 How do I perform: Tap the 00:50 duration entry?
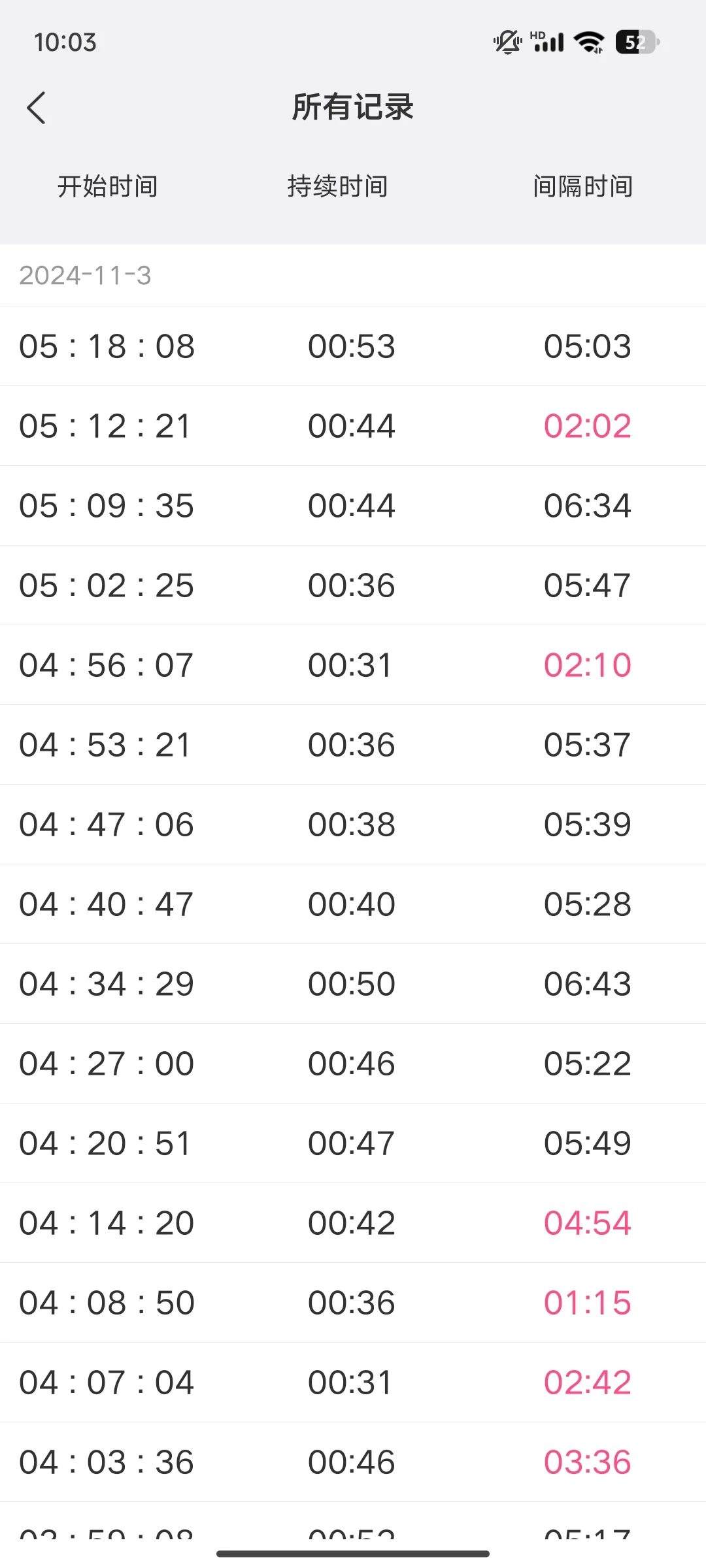[352, 984]
